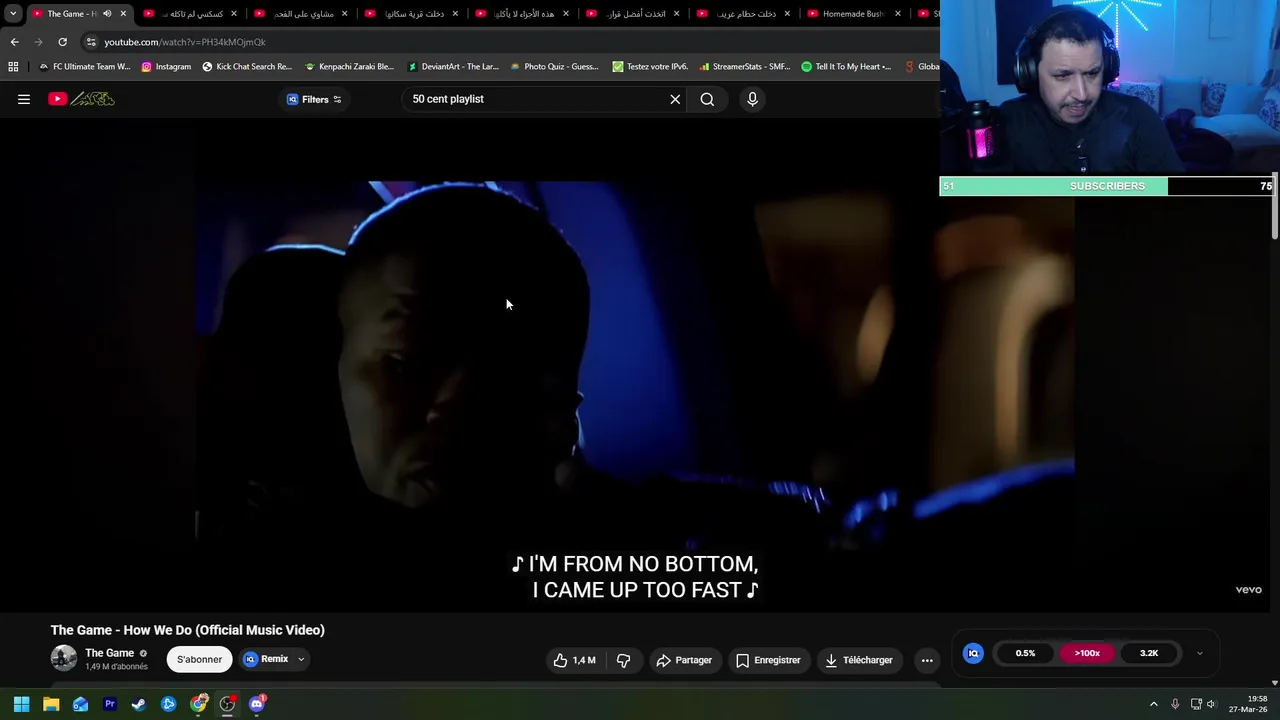This screenshot has width=1280, height=720.
Task: Select the 3.2K vidIQ stat pill
Action: click(1149, 653)
